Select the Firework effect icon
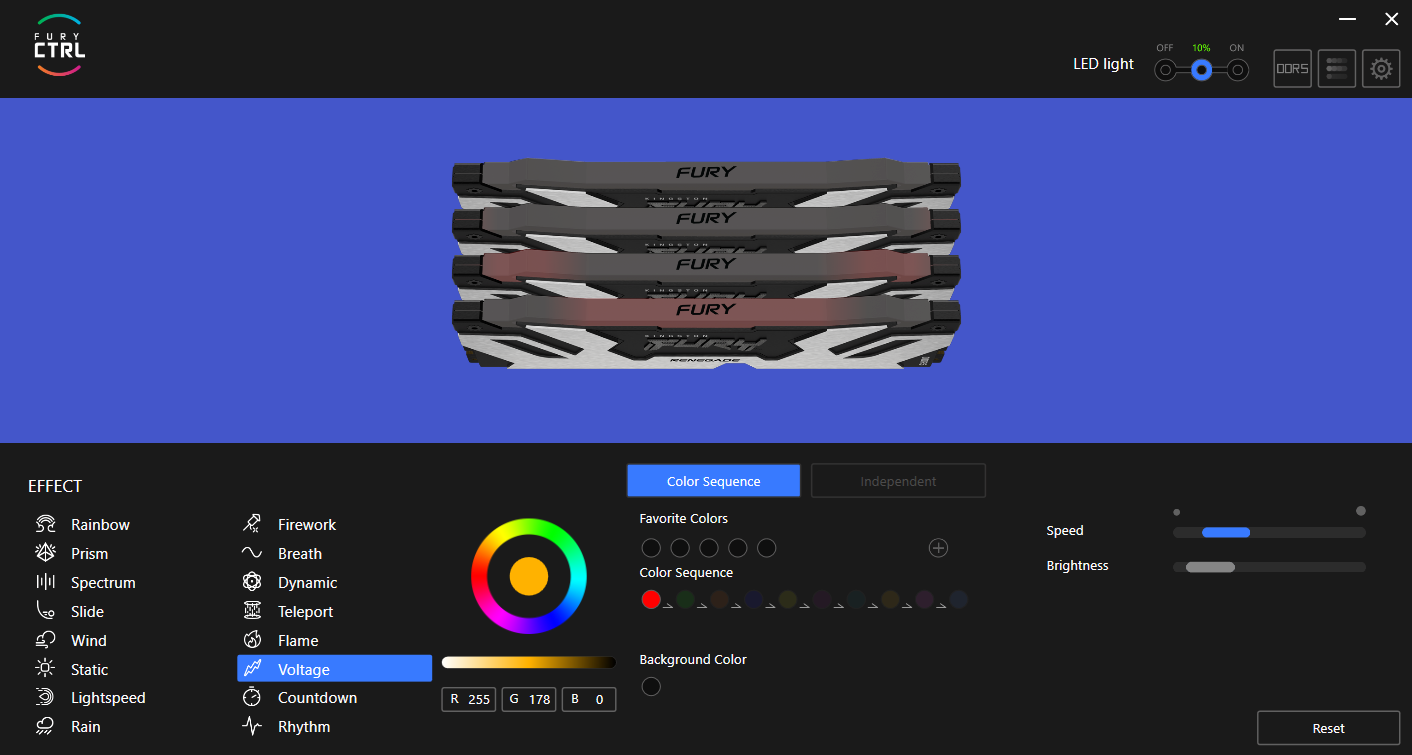This screenshot has height=755, width=1412. (252, 524)
